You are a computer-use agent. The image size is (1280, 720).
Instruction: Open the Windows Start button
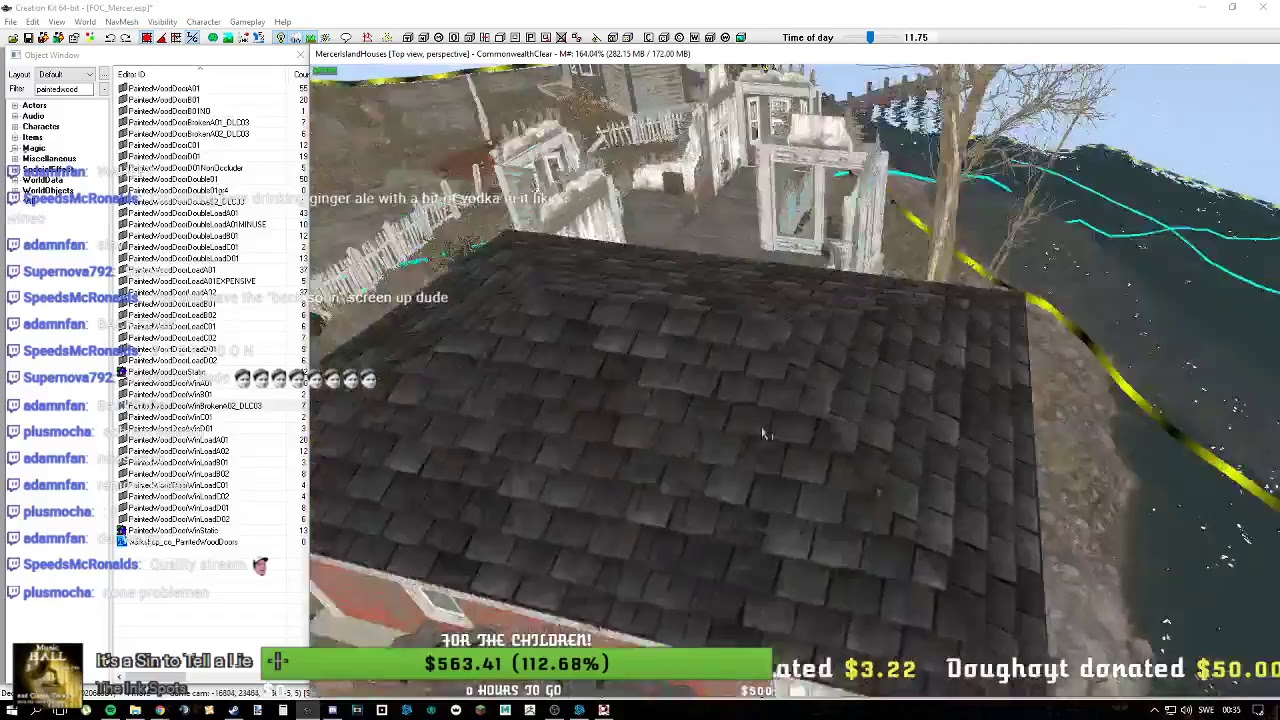[x=11, y=710]
